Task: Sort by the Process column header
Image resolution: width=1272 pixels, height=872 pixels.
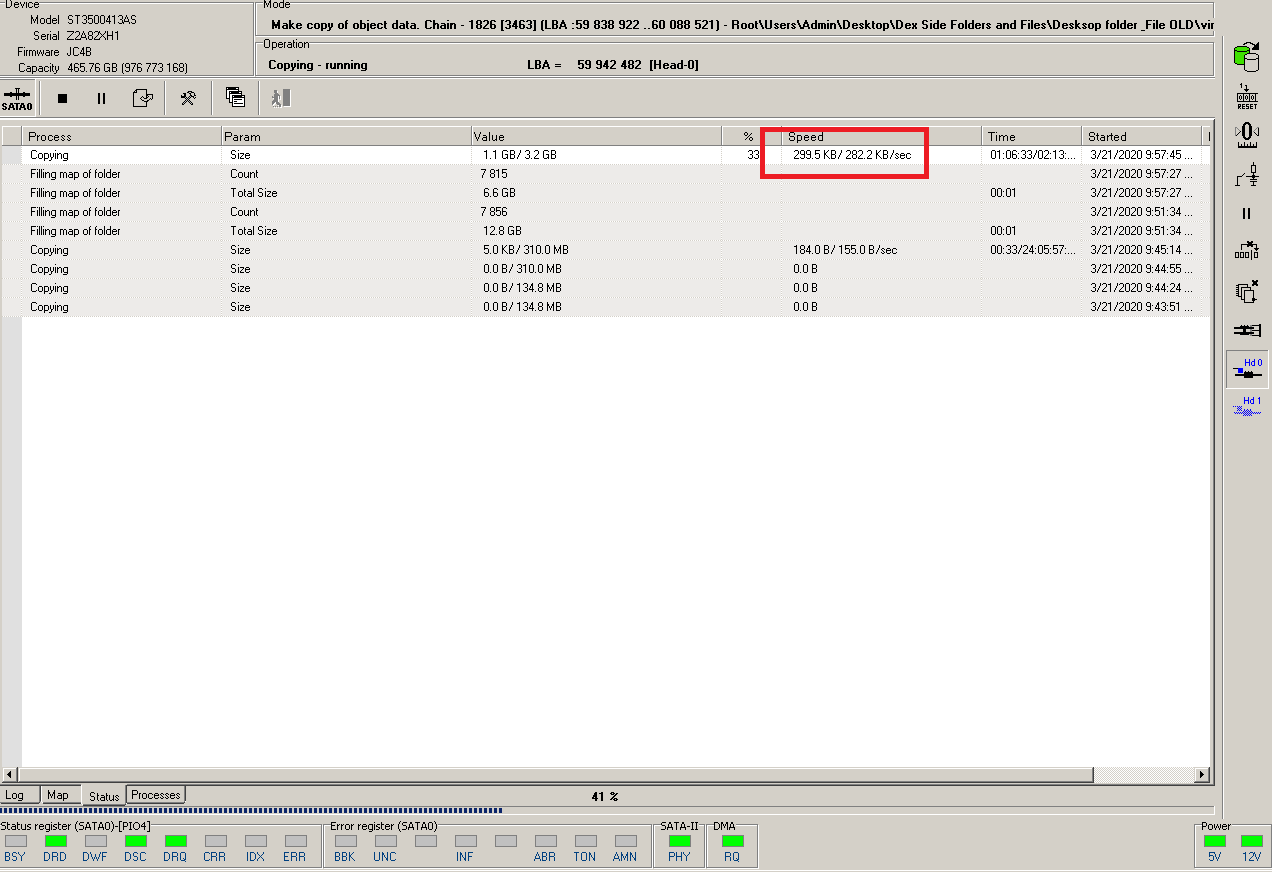Action: pyautogui.click(x=122, y=136)
